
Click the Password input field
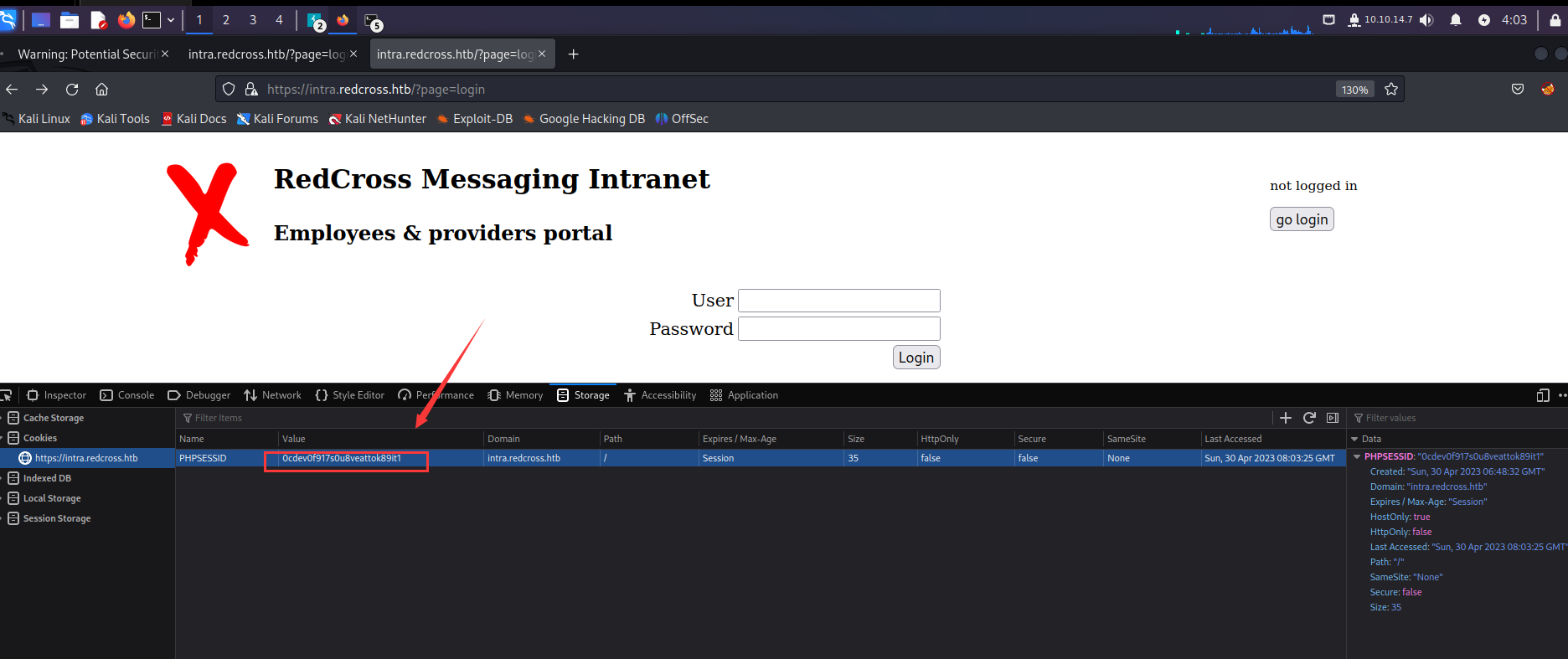click(x=839, y=329)
